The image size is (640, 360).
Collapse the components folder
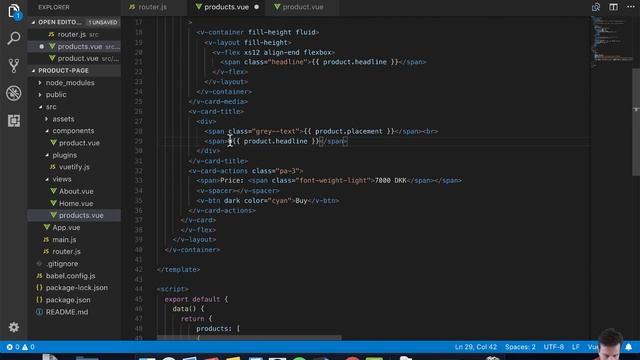(74, 131)
